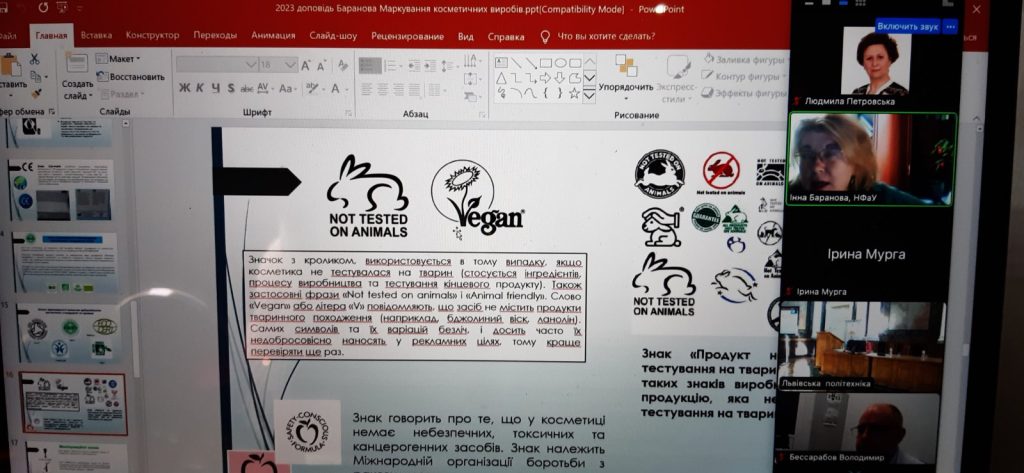Viewport: 1024px width, 473px height.
Task: Click the Включить звук button in Zoom
Action: pos(908,26)
